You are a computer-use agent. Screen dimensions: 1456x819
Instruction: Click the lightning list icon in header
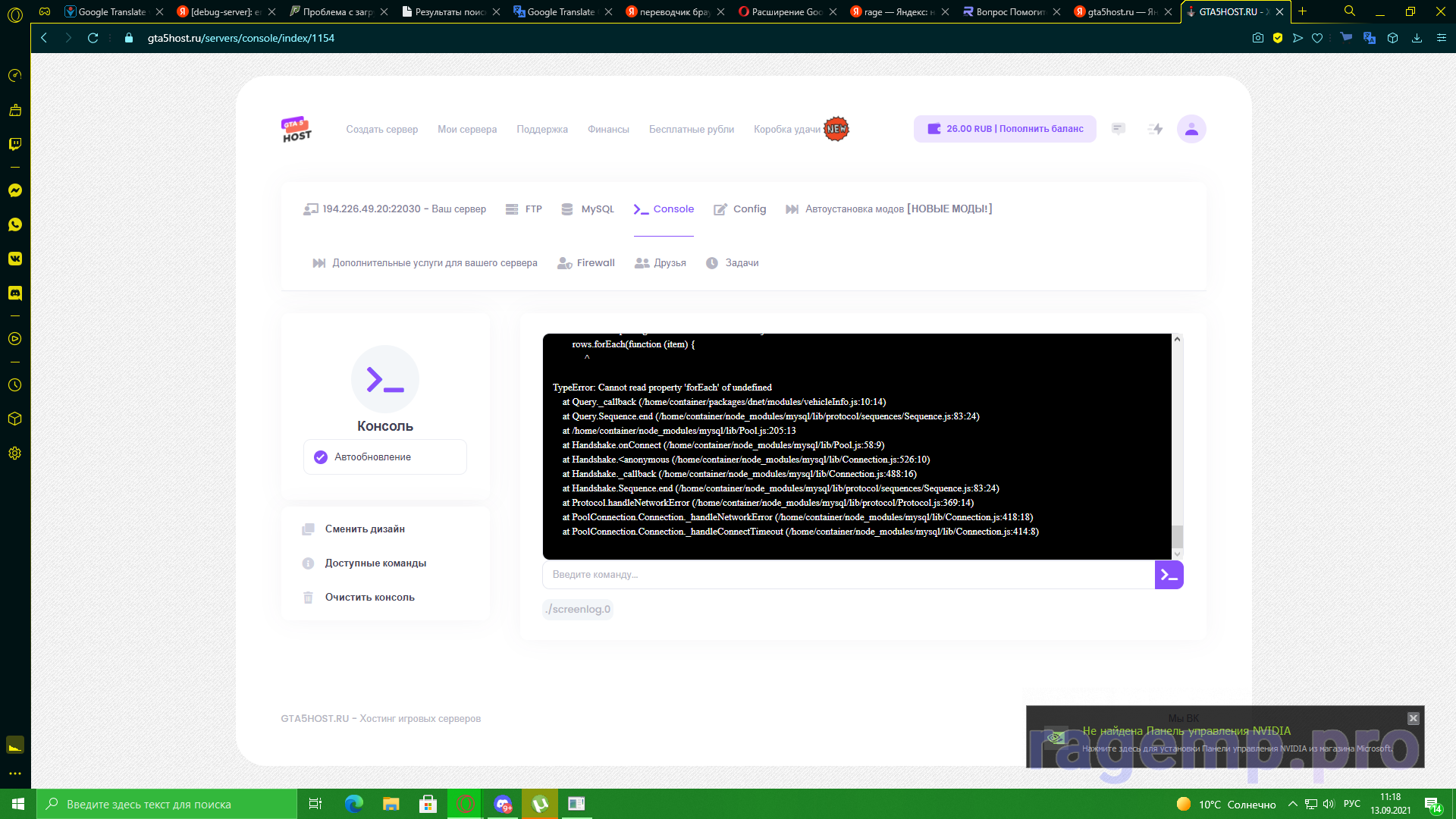(x=1155, y=129)
